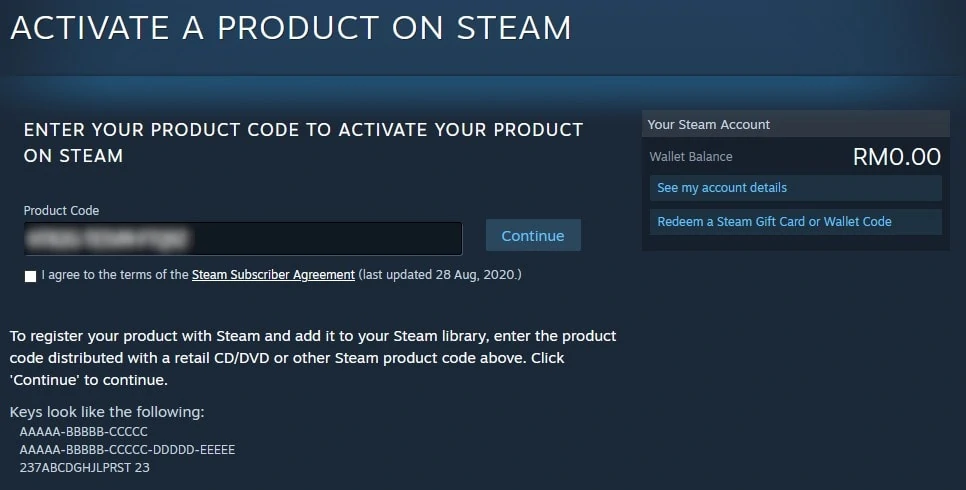
Task: Click the RM0.00 wallet balance amount
Action: point(896,157)
